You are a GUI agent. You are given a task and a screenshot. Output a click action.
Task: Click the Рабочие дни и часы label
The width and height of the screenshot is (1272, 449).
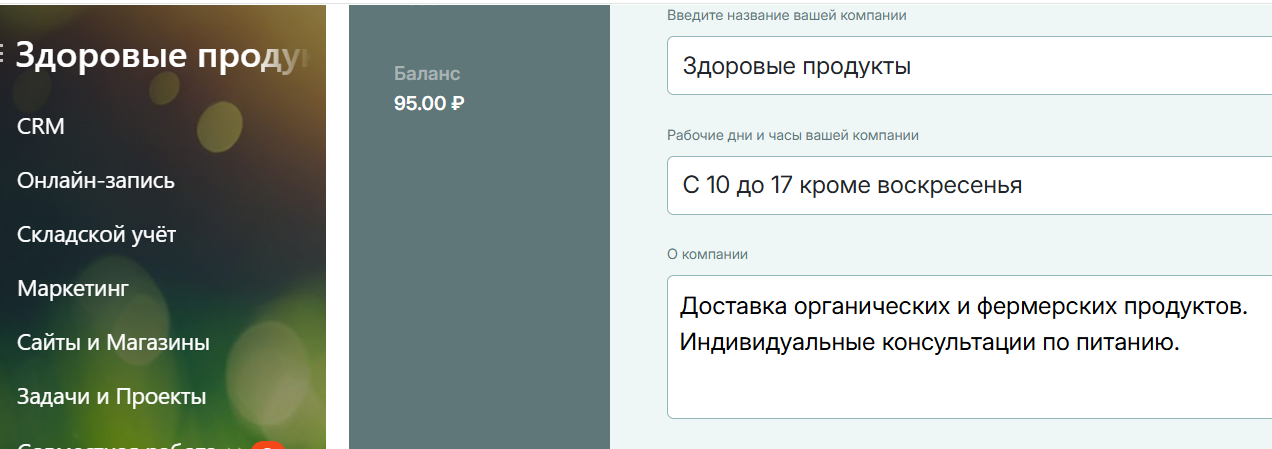(x=793, y=135)
